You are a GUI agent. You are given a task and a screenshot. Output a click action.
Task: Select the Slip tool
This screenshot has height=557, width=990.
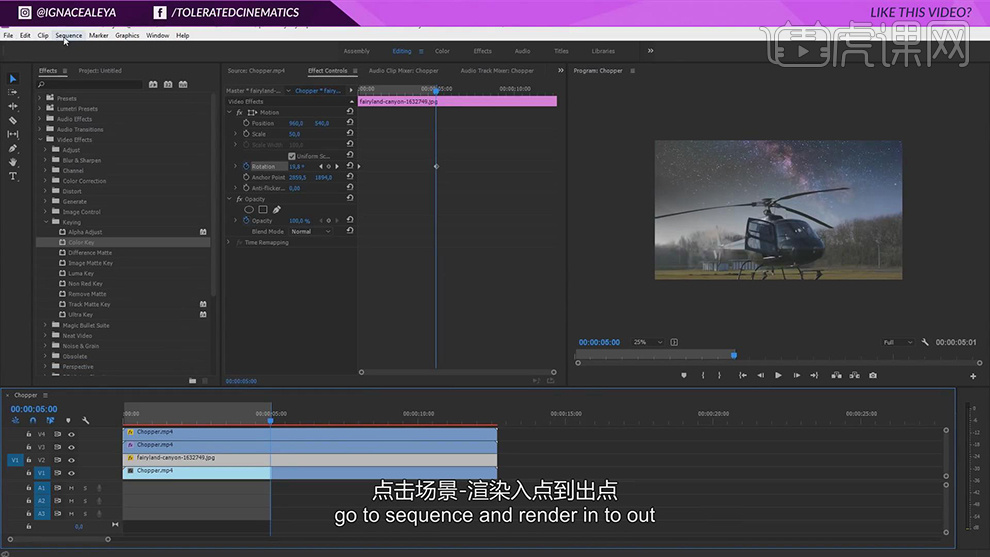click(x=13, y=134)
